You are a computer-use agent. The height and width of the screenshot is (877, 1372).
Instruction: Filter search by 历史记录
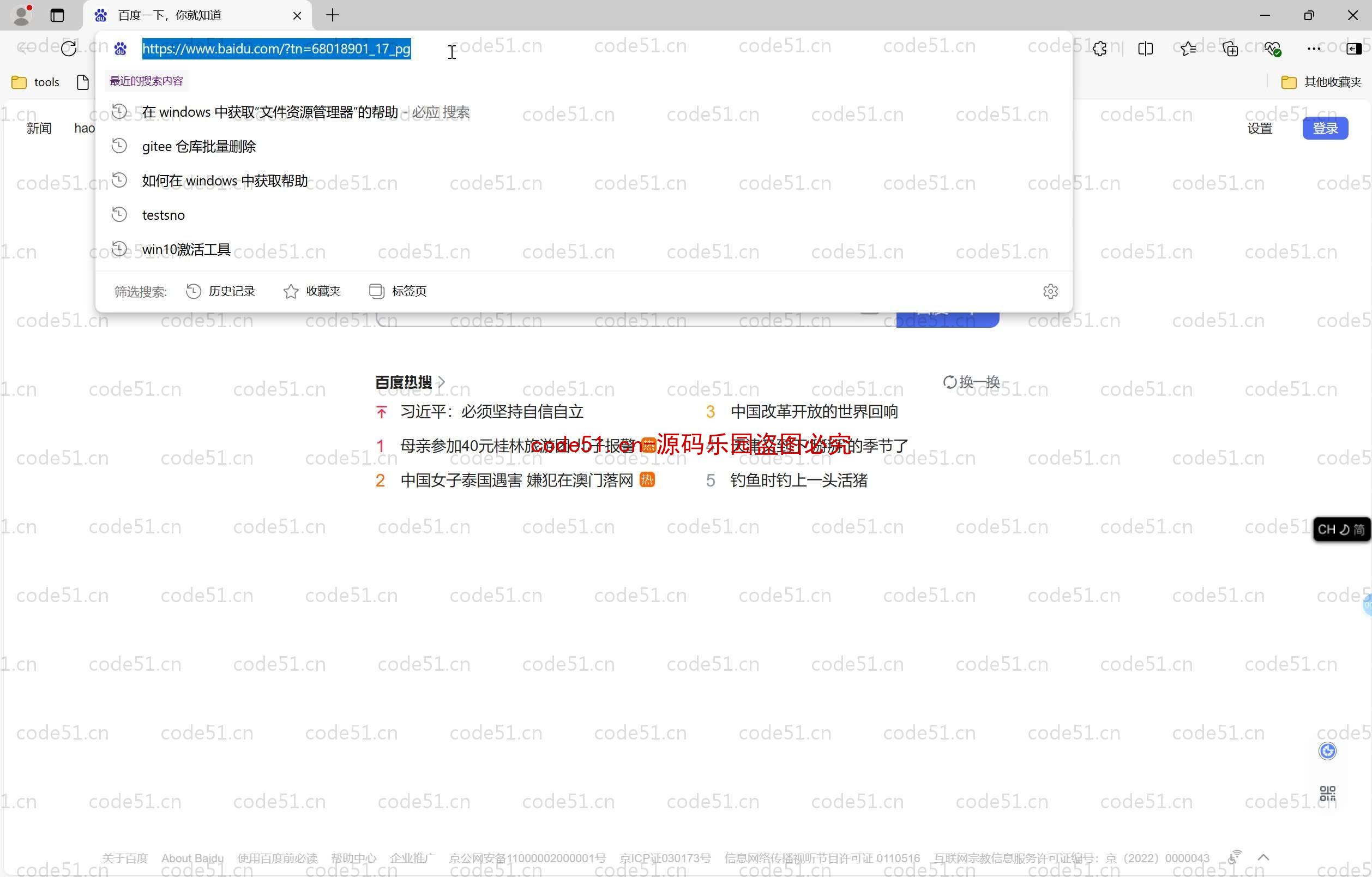pyautogui.click(x=220, y=291)
